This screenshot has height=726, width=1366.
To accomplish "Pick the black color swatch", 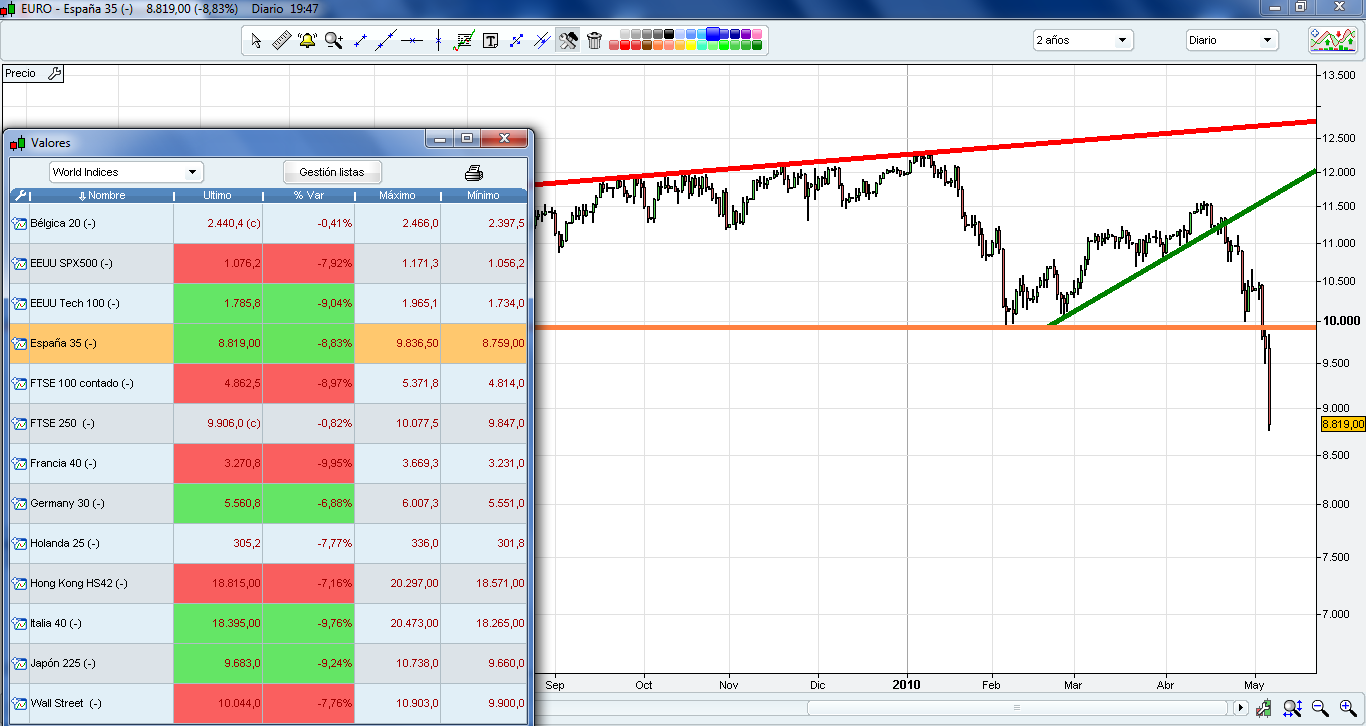I will (x=669, y=34).
